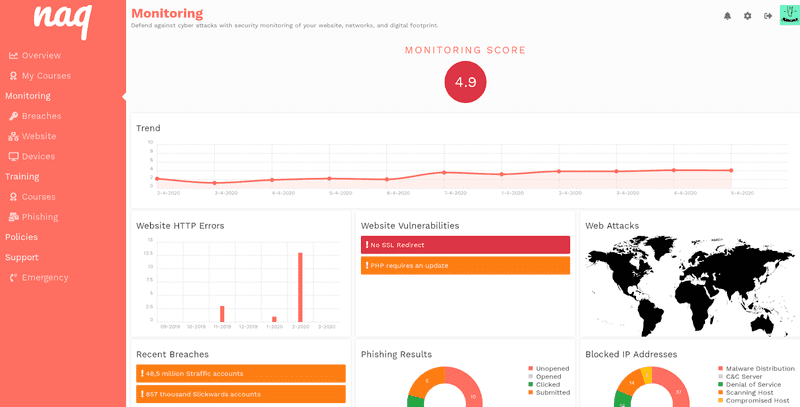
Task: Open the Policies sidebar item
Action: (21, 237)
